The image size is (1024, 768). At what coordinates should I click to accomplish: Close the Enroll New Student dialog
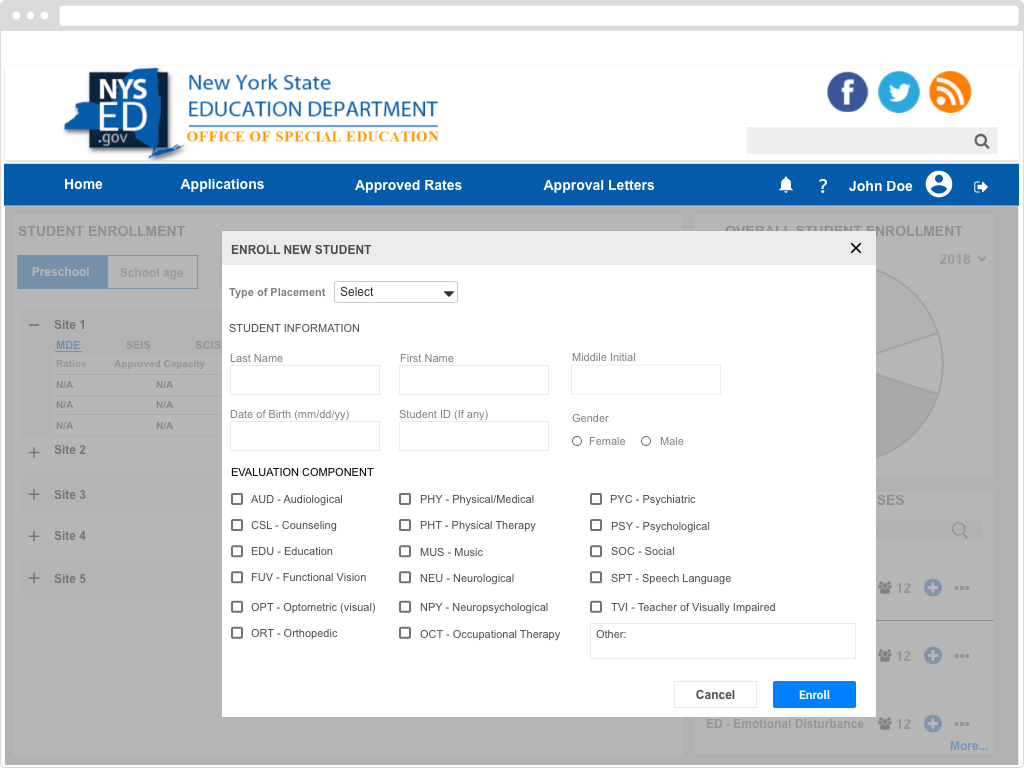855,248
